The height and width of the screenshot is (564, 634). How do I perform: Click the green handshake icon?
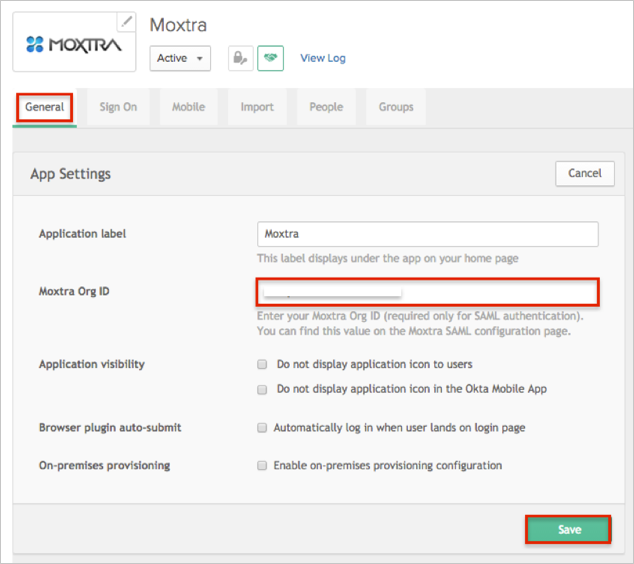270,58
